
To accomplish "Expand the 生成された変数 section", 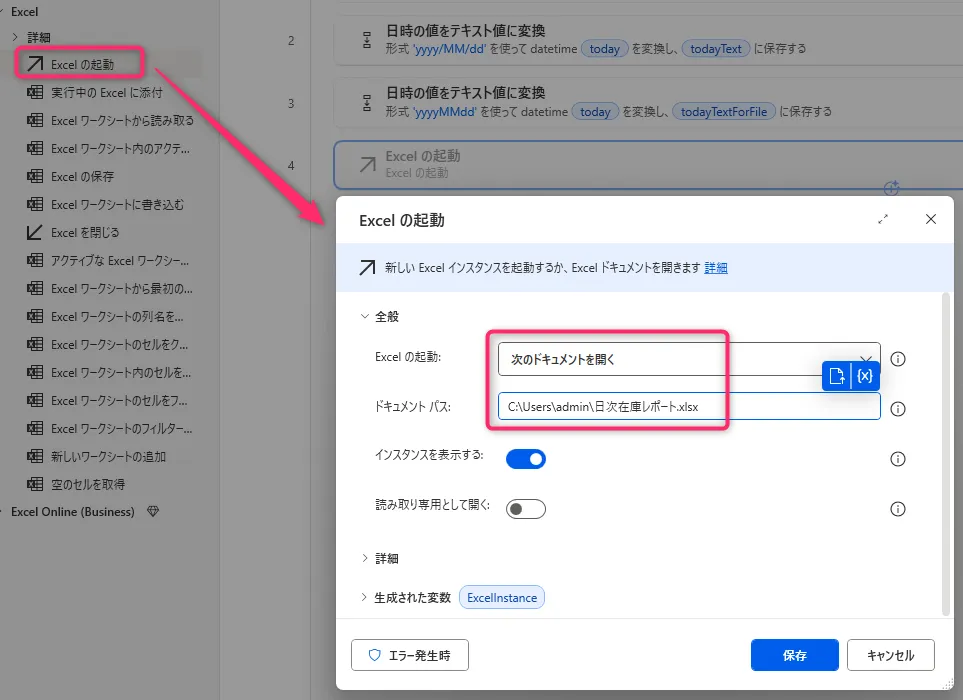I will [x=412, y=598].
